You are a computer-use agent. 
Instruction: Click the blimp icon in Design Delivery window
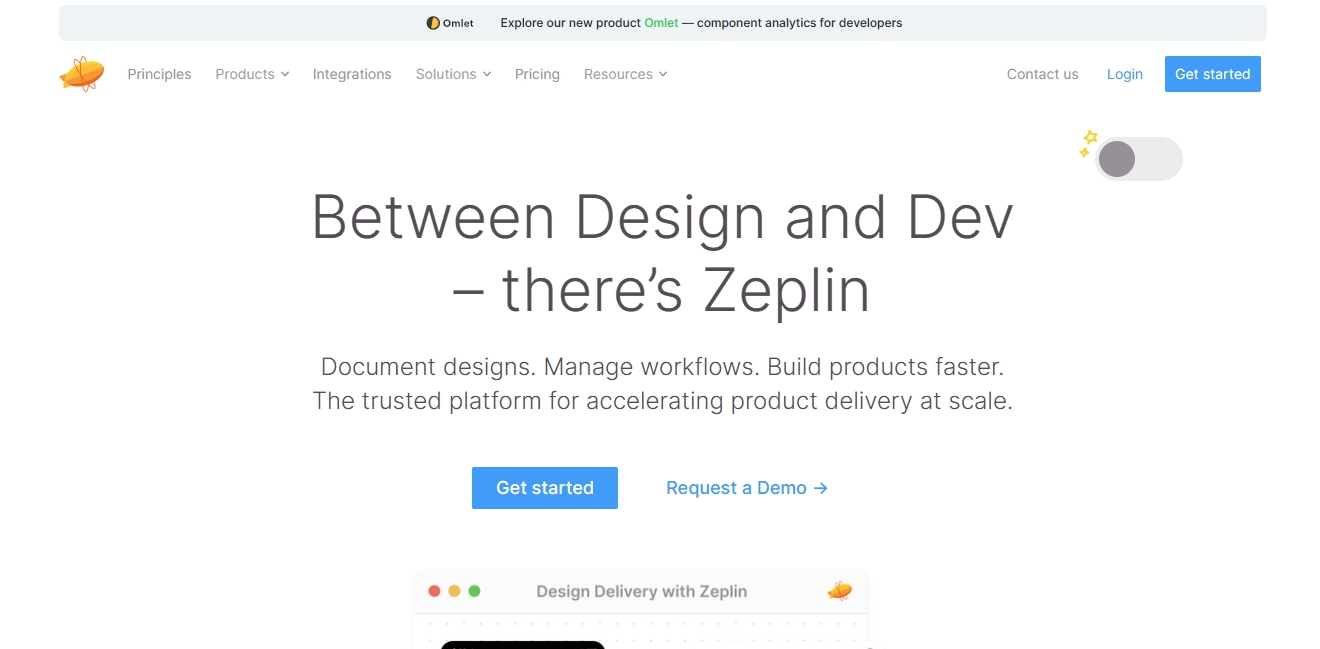pos(839,591)
